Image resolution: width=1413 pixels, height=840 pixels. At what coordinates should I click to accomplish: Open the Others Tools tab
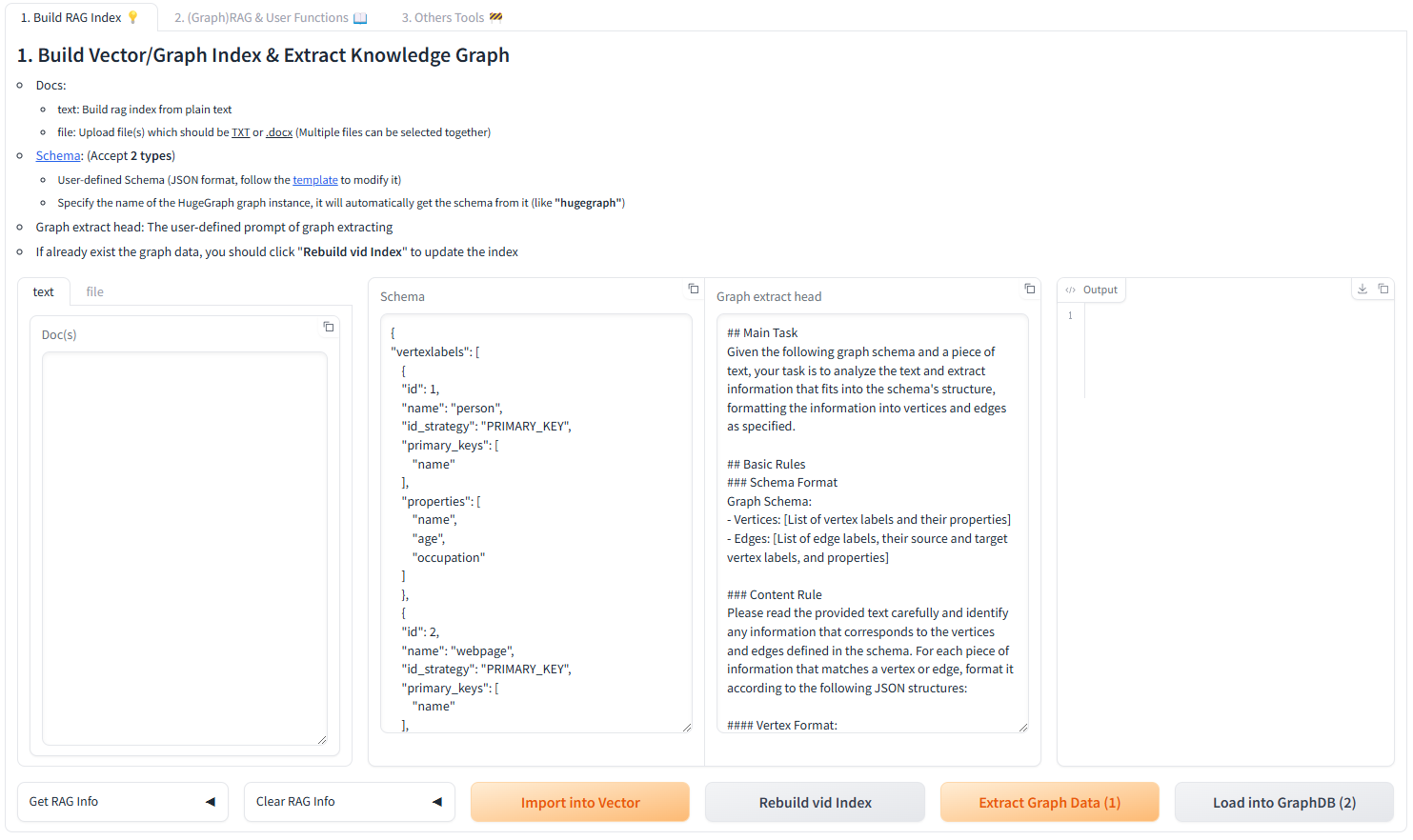tap(451, 17)
